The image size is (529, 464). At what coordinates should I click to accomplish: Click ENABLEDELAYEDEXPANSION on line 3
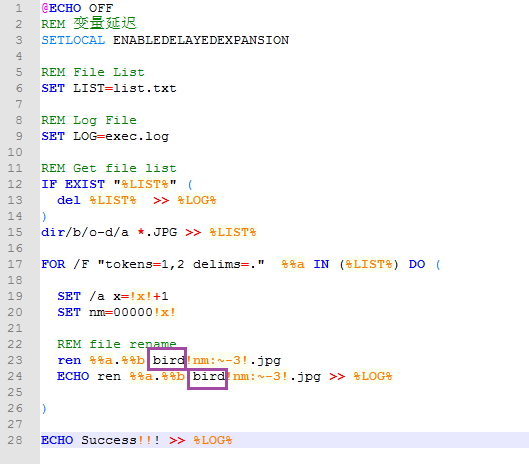pyautogui.click(x=201, y=40)
